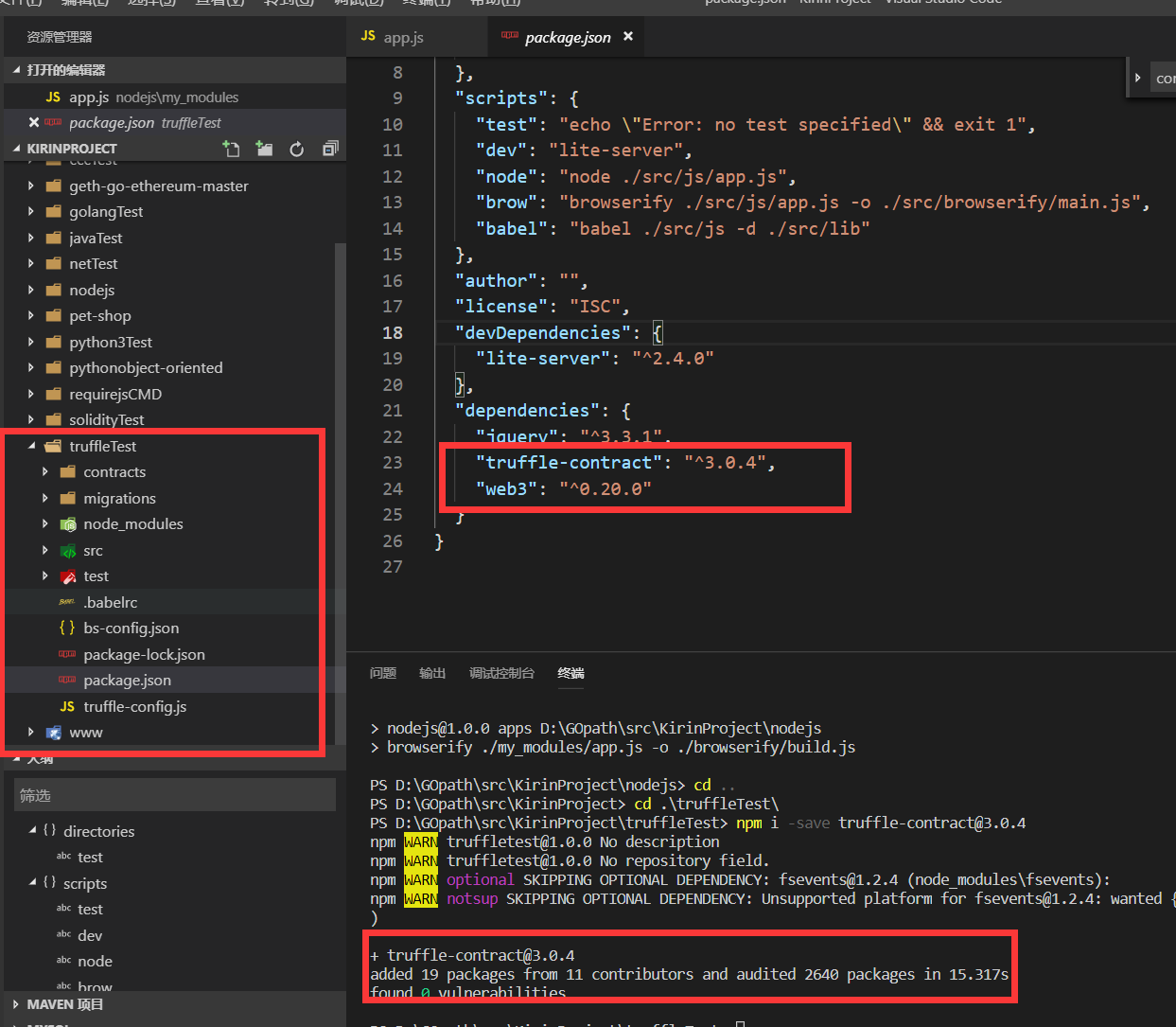Click "web3" key on line 24
Image resolution: width=1176 pixels, height=1027 pixels.
[506, 488]
